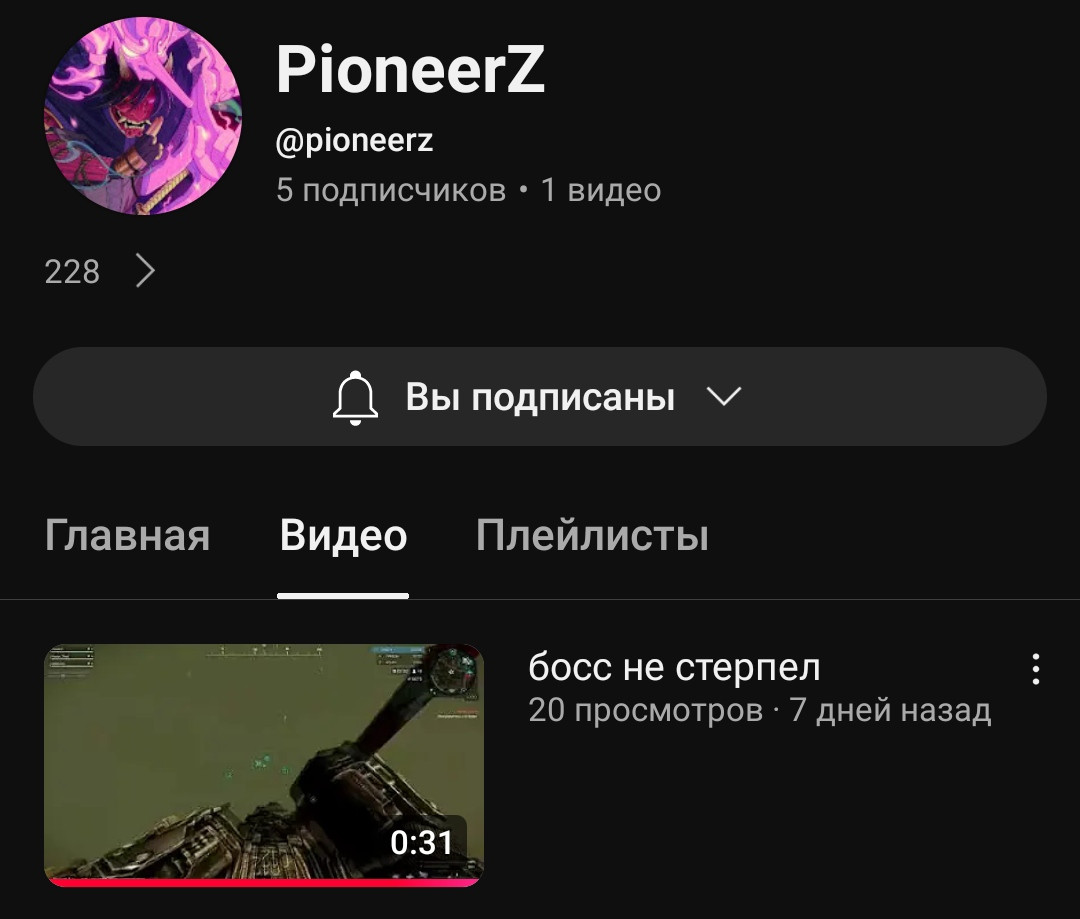Click the 1 видео count label
Viewport: 1080px width, 919px height.
[601, 190]
